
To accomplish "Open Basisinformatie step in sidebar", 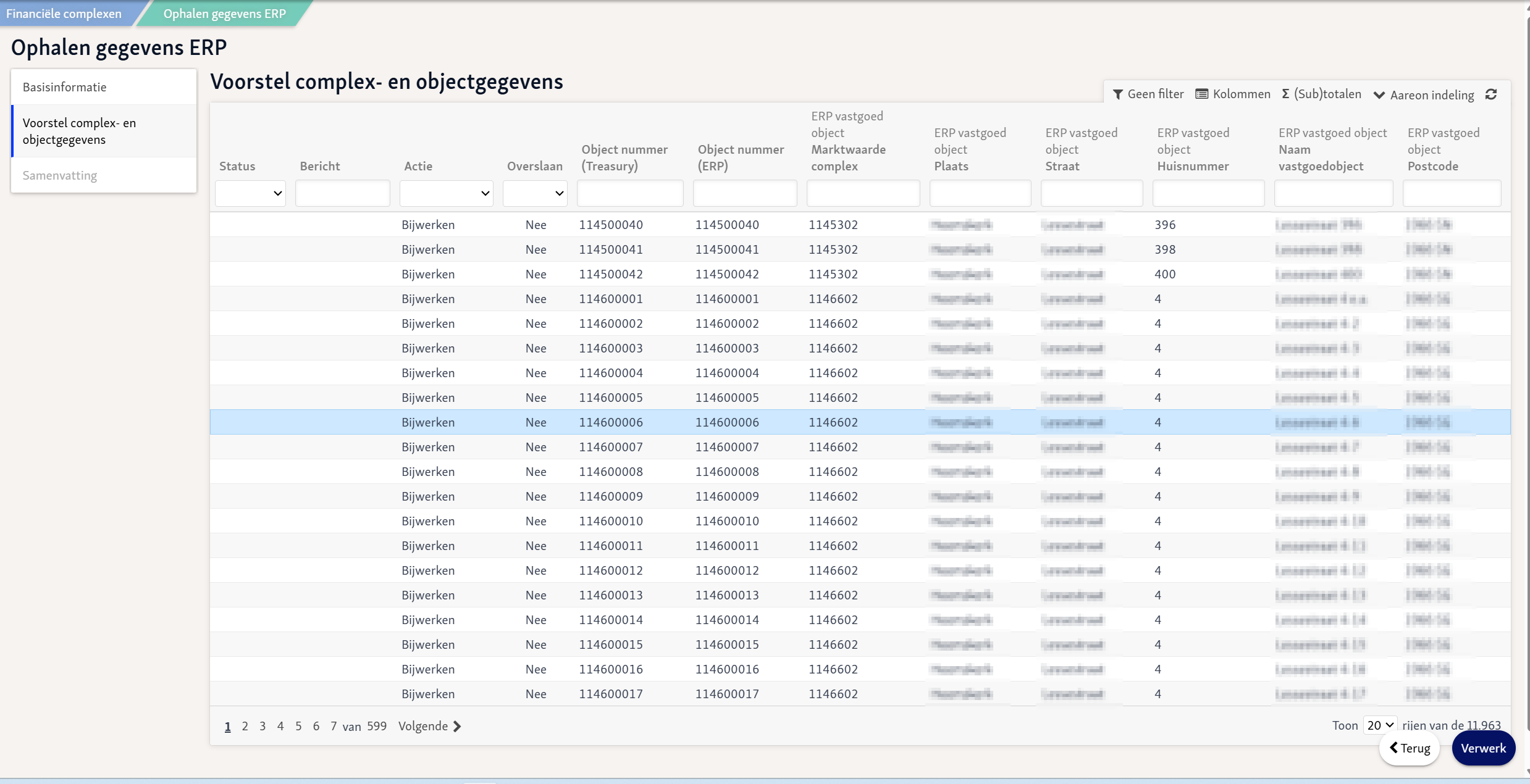I will coord(104,87).
